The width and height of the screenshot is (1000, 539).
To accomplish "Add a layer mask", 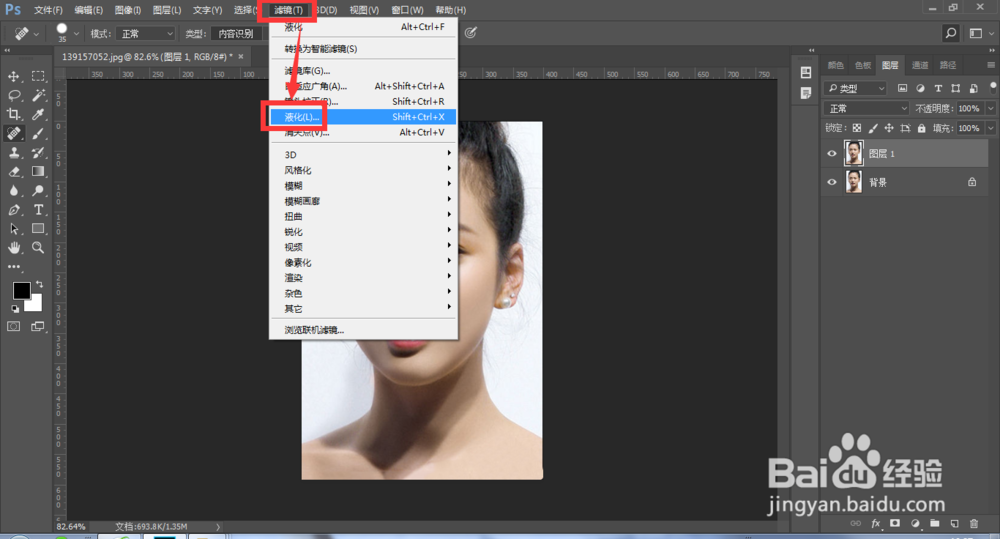I will (x=895, y=524).
